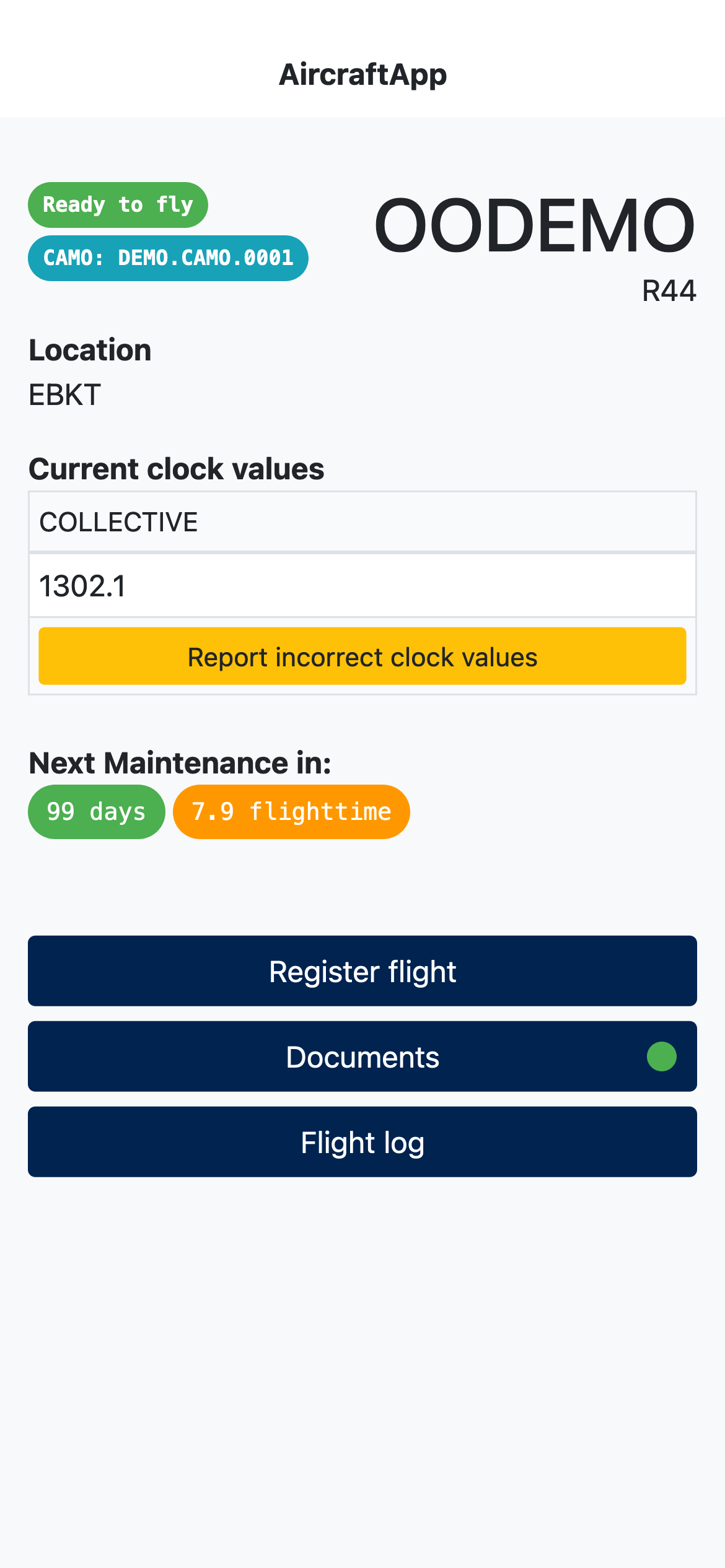Click the AircraftApp header title
This screenshot has width=725, height=1568.
(x=362, y=74)
